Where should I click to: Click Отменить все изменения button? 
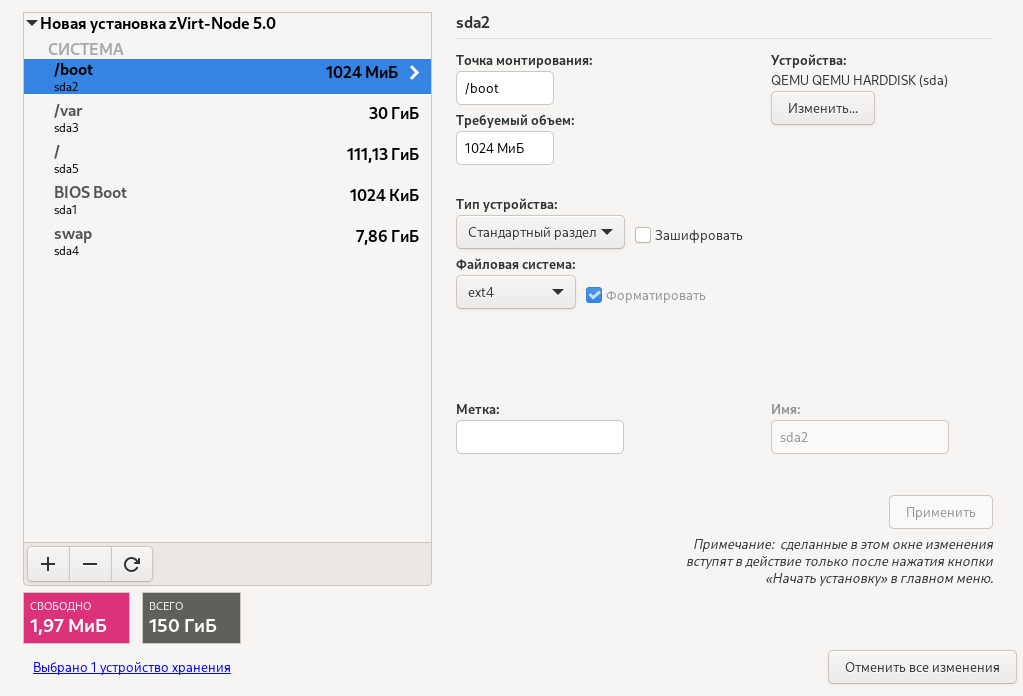pos(922,667)
